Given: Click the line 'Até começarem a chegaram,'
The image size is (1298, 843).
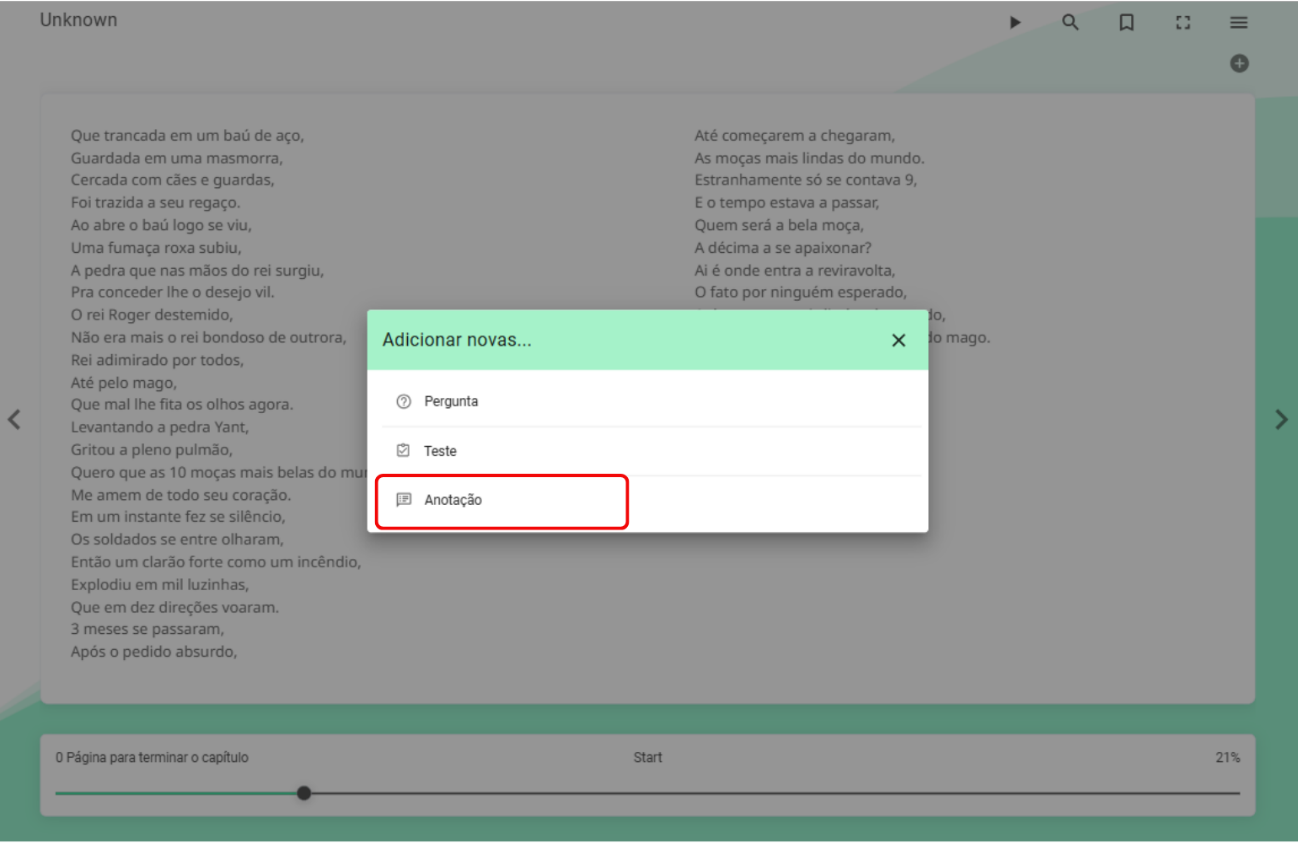Looking at the screenshot, I should click(x=795, y=135).
